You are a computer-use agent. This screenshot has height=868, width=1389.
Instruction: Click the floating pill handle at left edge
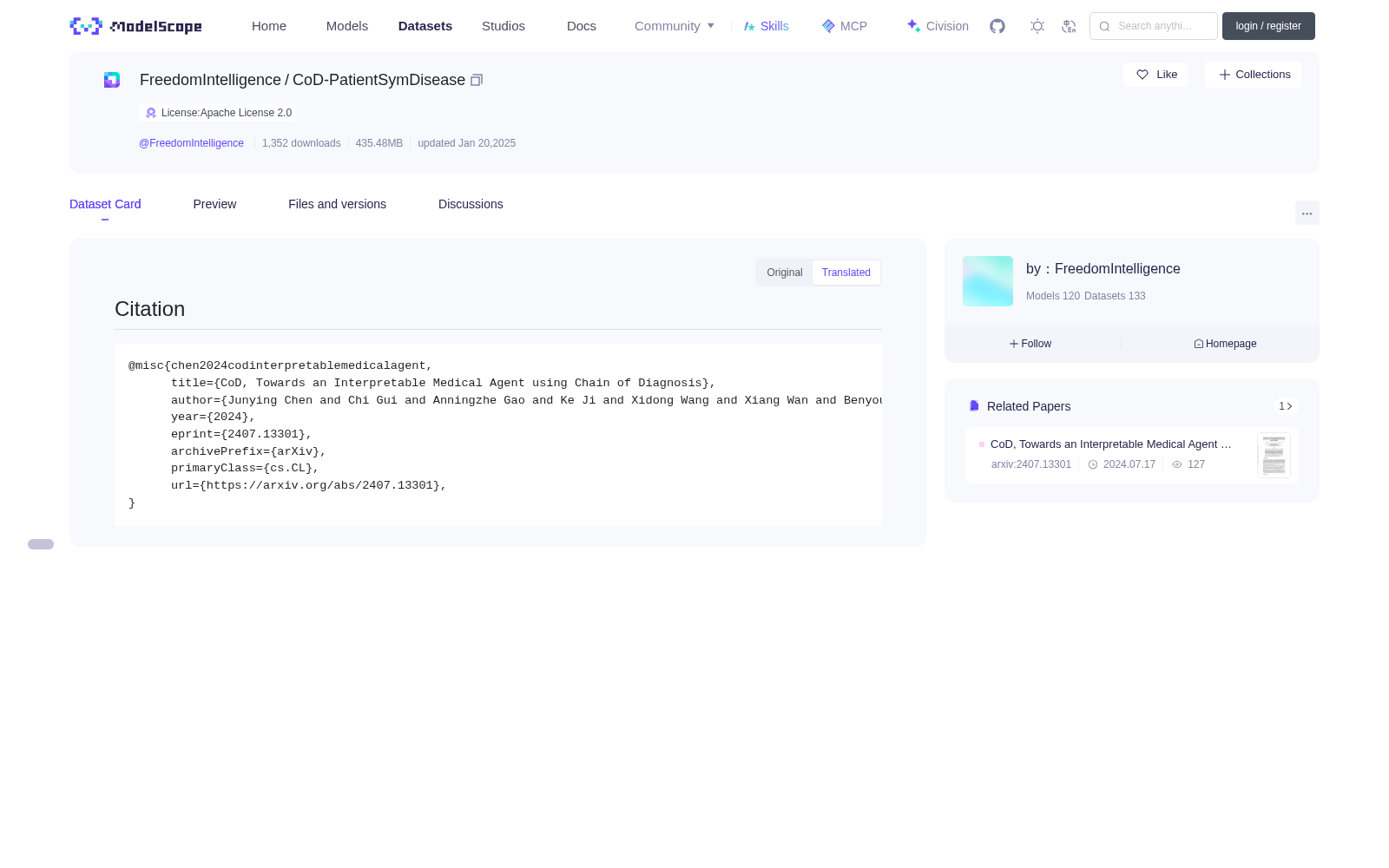[x=41, y=544]
